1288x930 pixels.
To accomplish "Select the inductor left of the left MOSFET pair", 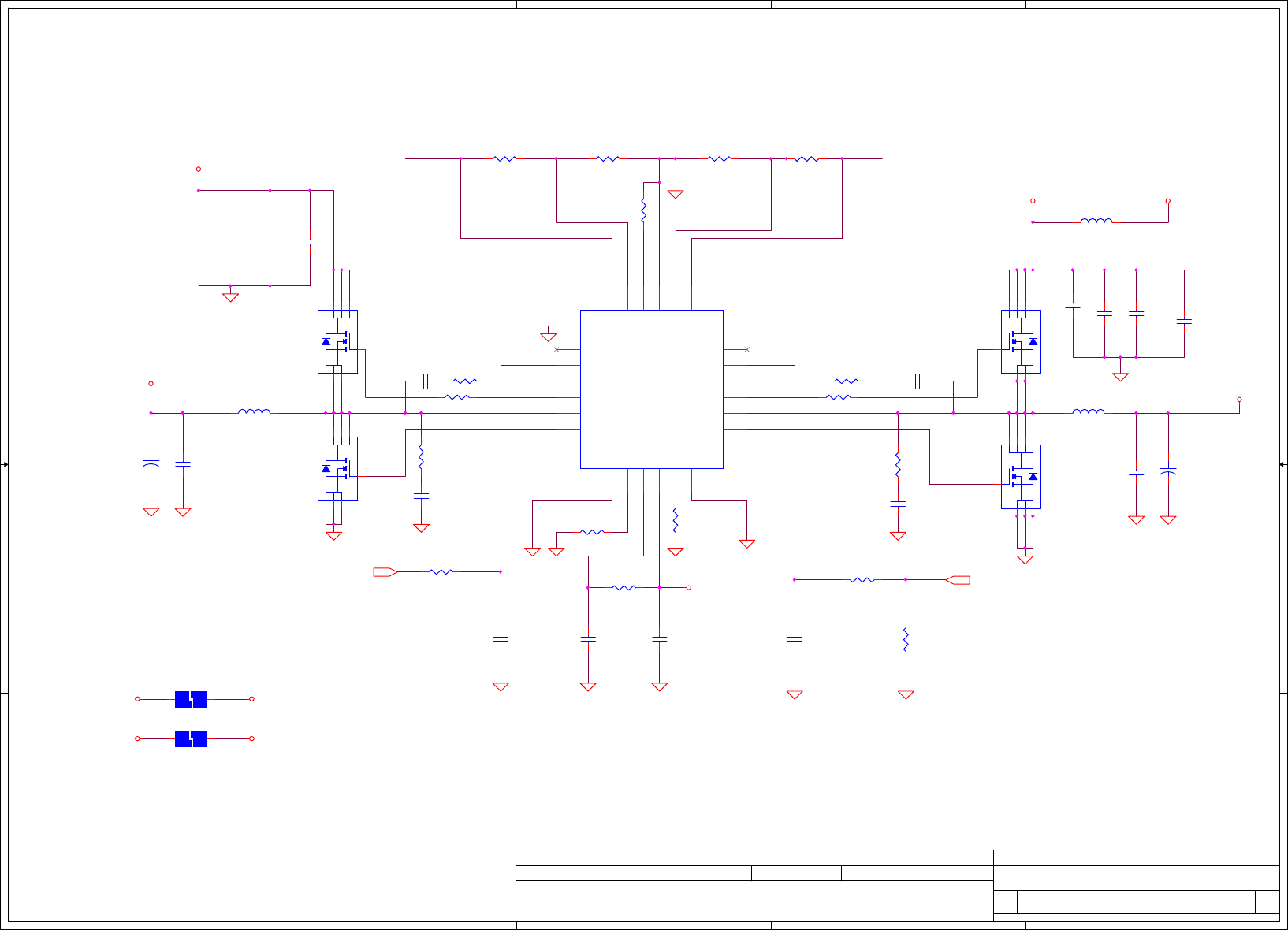I will pyautogui.click(x=254, y=411).
